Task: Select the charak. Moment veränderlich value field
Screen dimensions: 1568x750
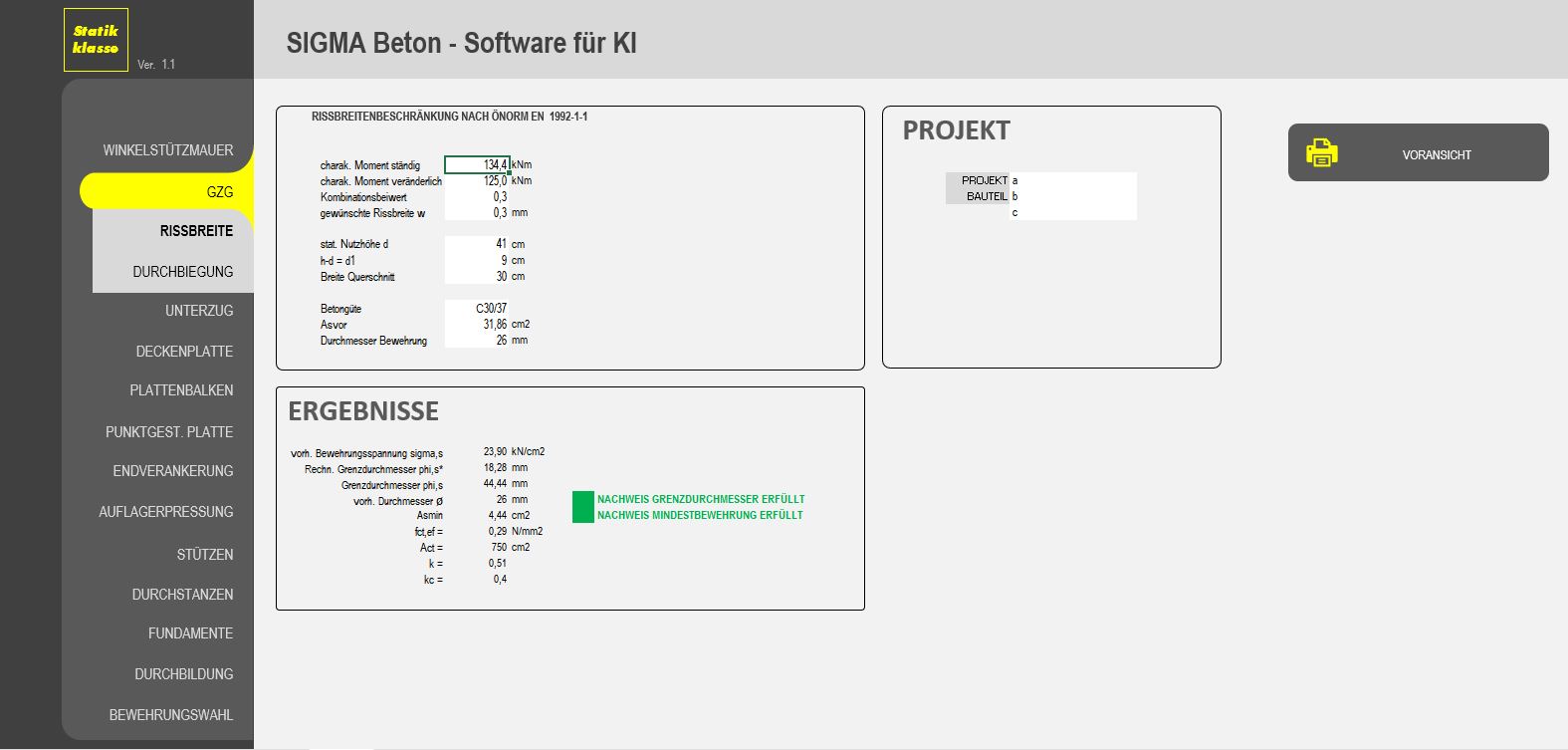Action: (x=477, y=181)
